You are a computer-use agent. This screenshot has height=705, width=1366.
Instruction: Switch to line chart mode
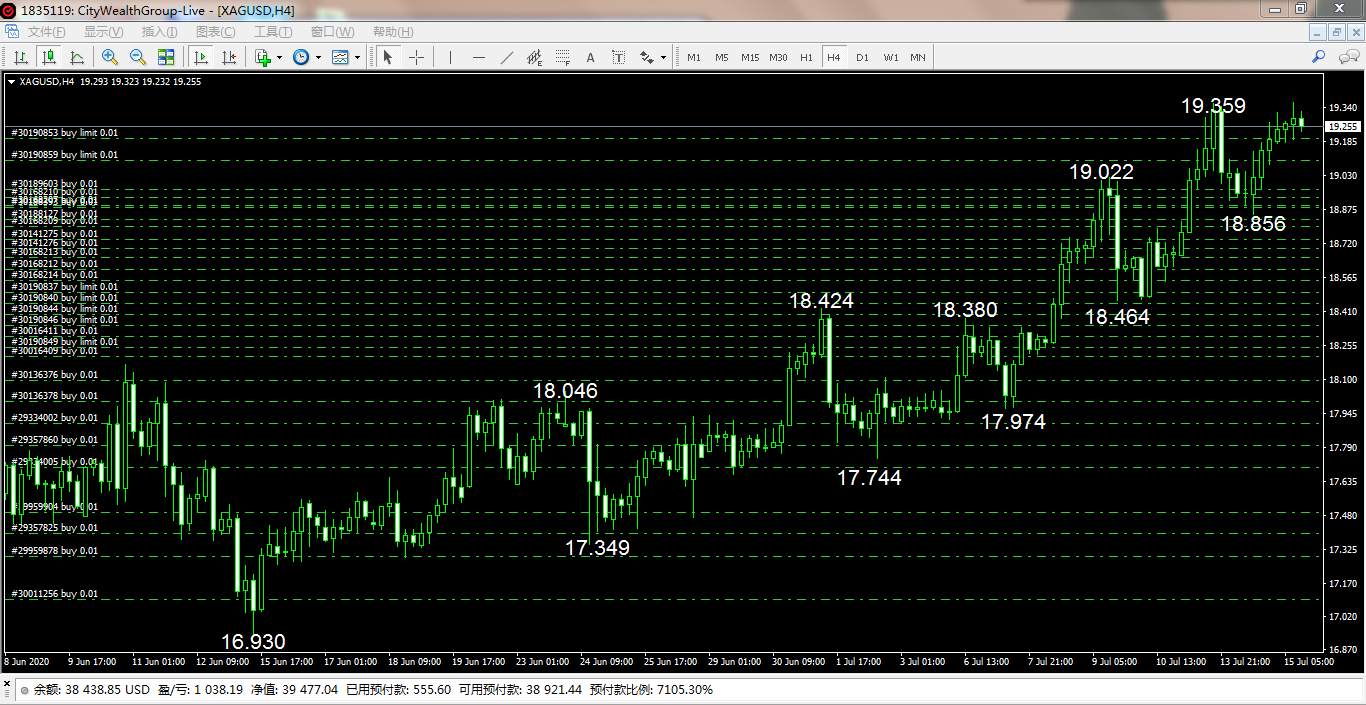pos(76,57)
